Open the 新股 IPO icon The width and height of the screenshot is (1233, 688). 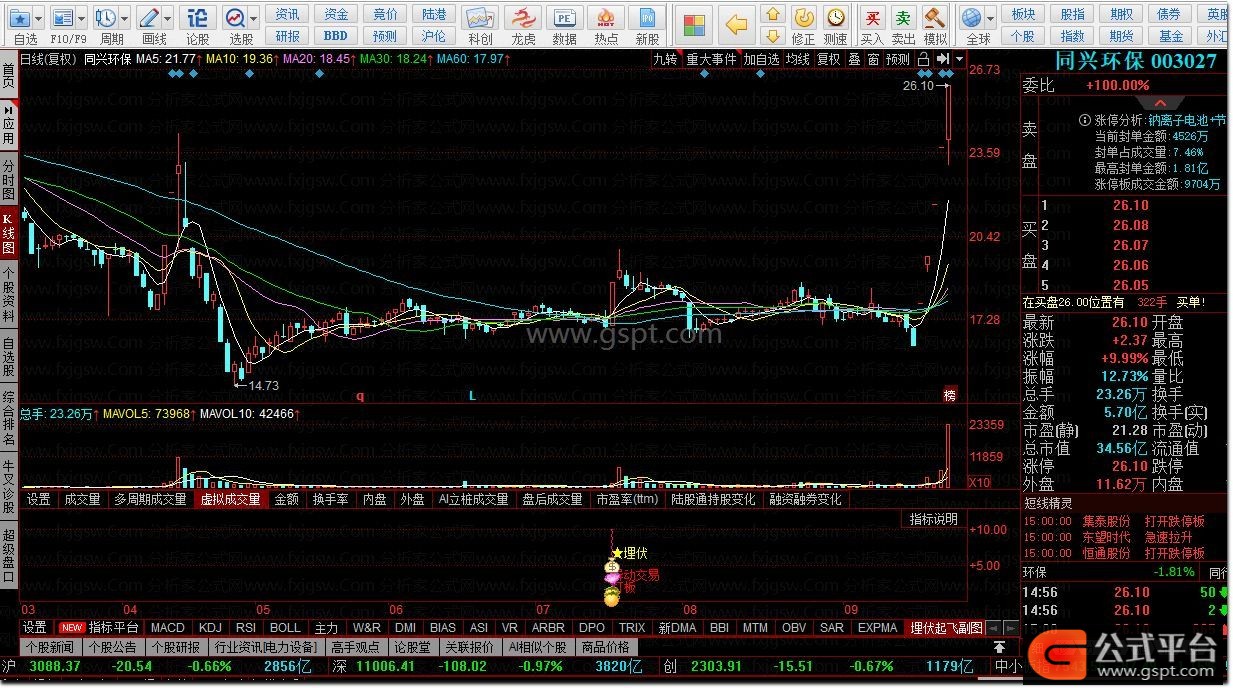(x=648, y=18)
